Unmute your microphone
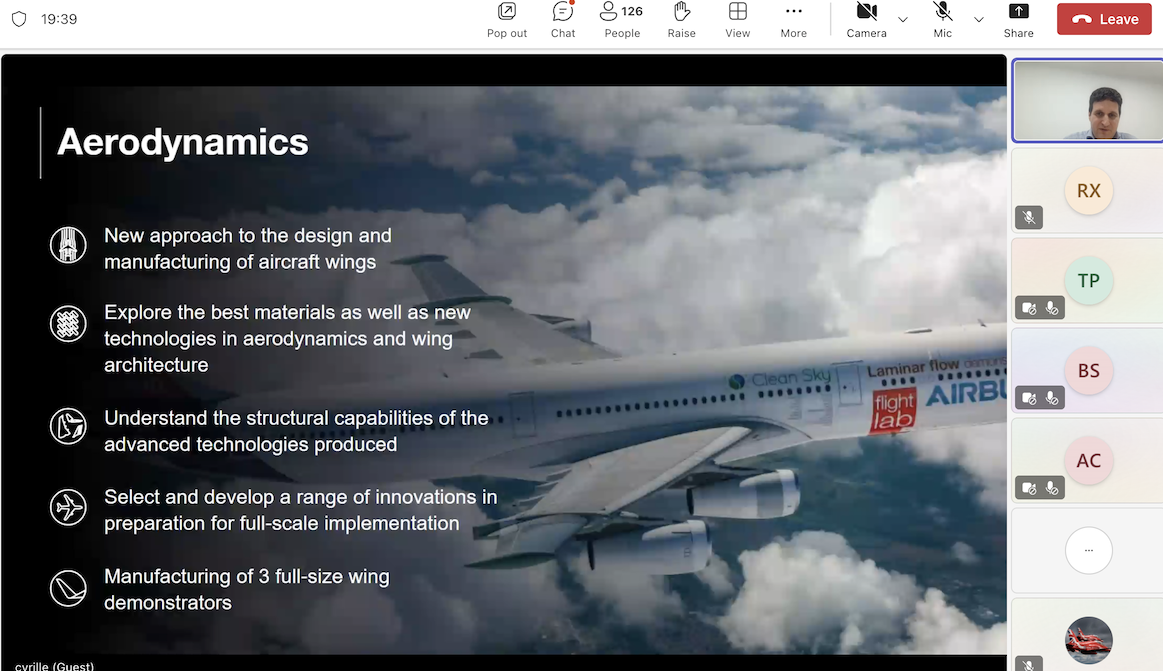This screenshot has width=1163, height=671. pos(941,19)
